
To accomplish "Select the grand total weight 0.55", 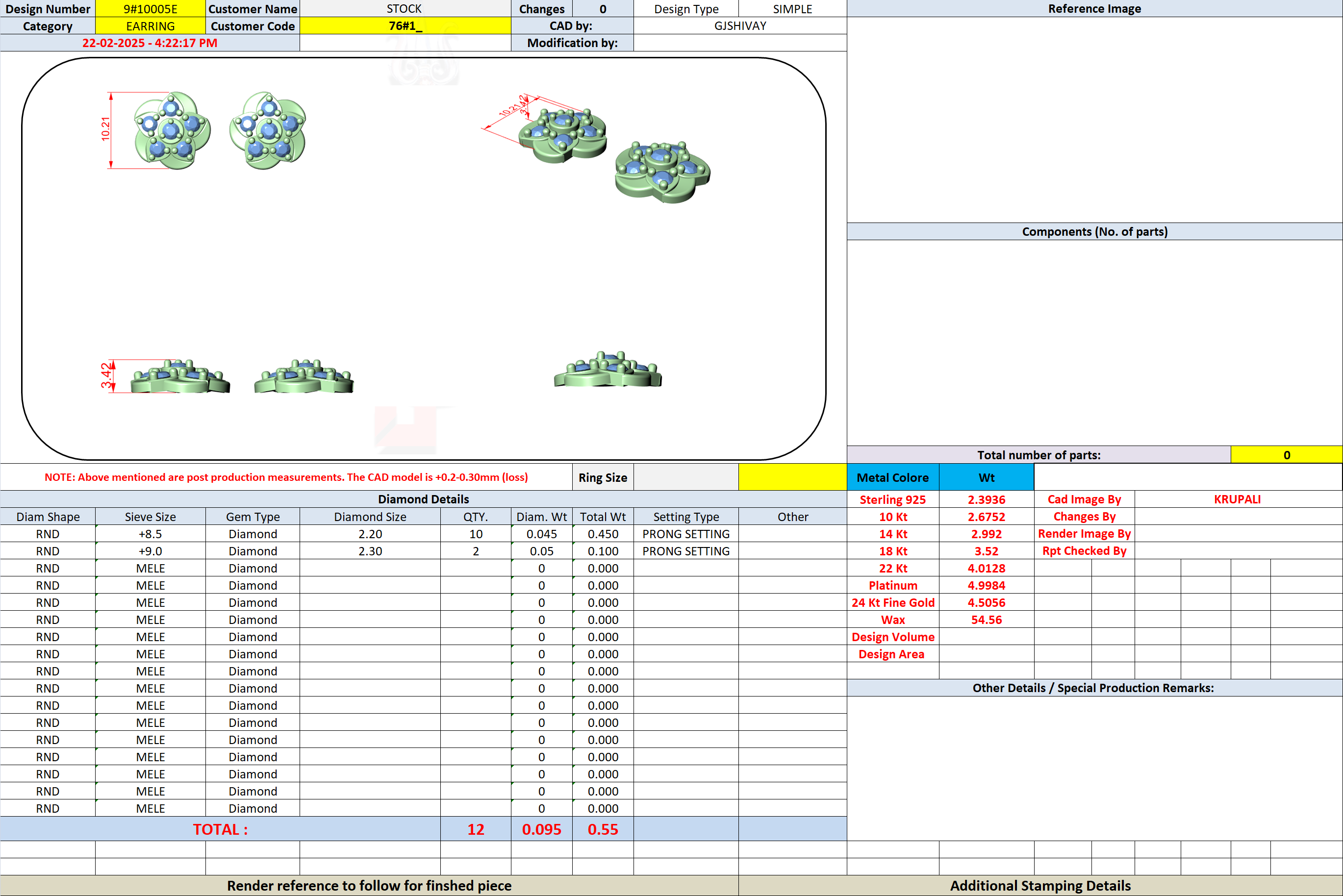I will 603,829.
